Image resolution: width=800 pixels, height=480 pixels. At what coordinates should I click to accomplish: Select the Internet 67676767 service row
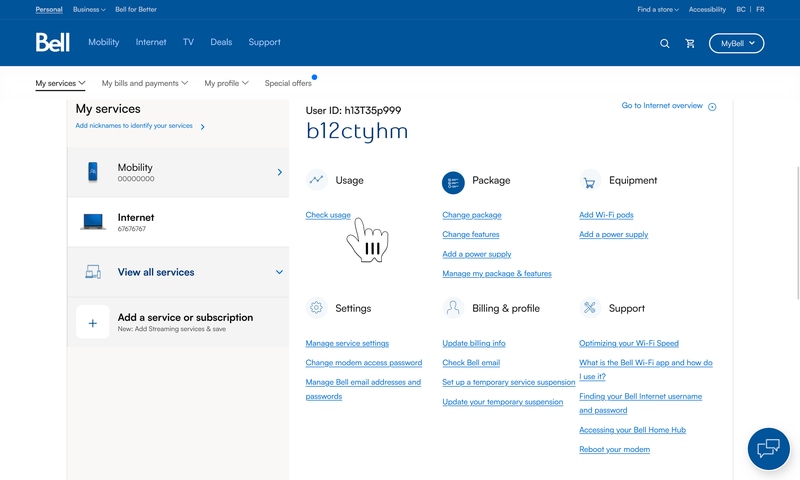(x=178, y=222)
